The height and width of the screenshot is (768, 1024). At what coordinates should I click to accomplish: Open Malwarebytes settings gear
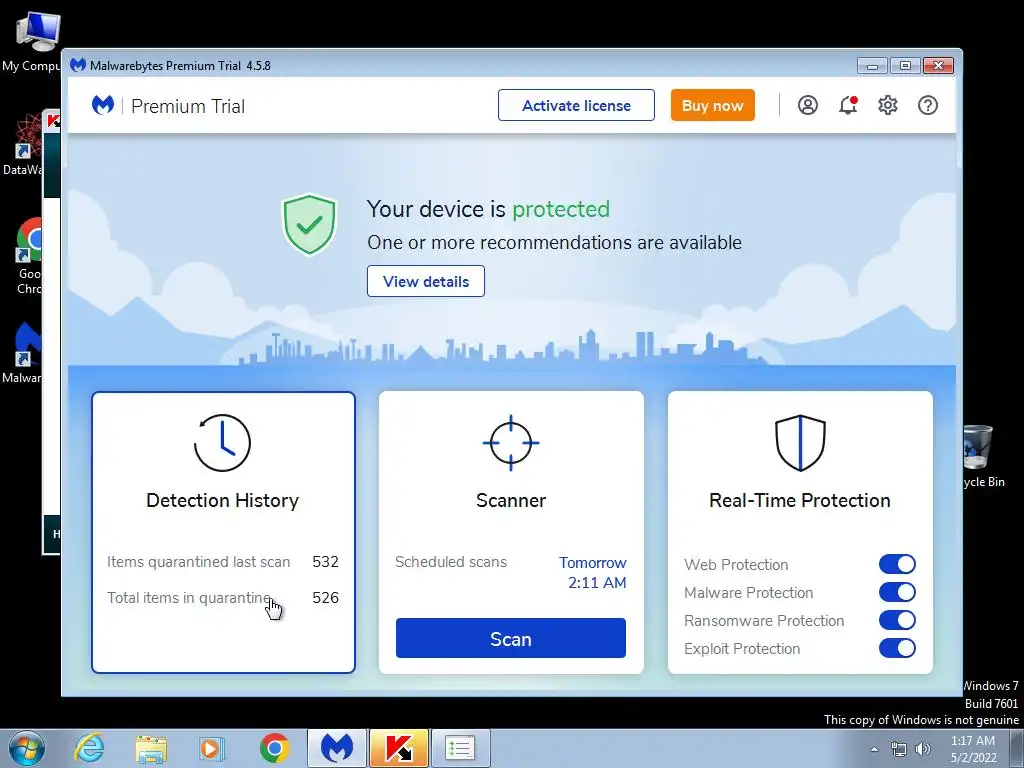(888, 105)
